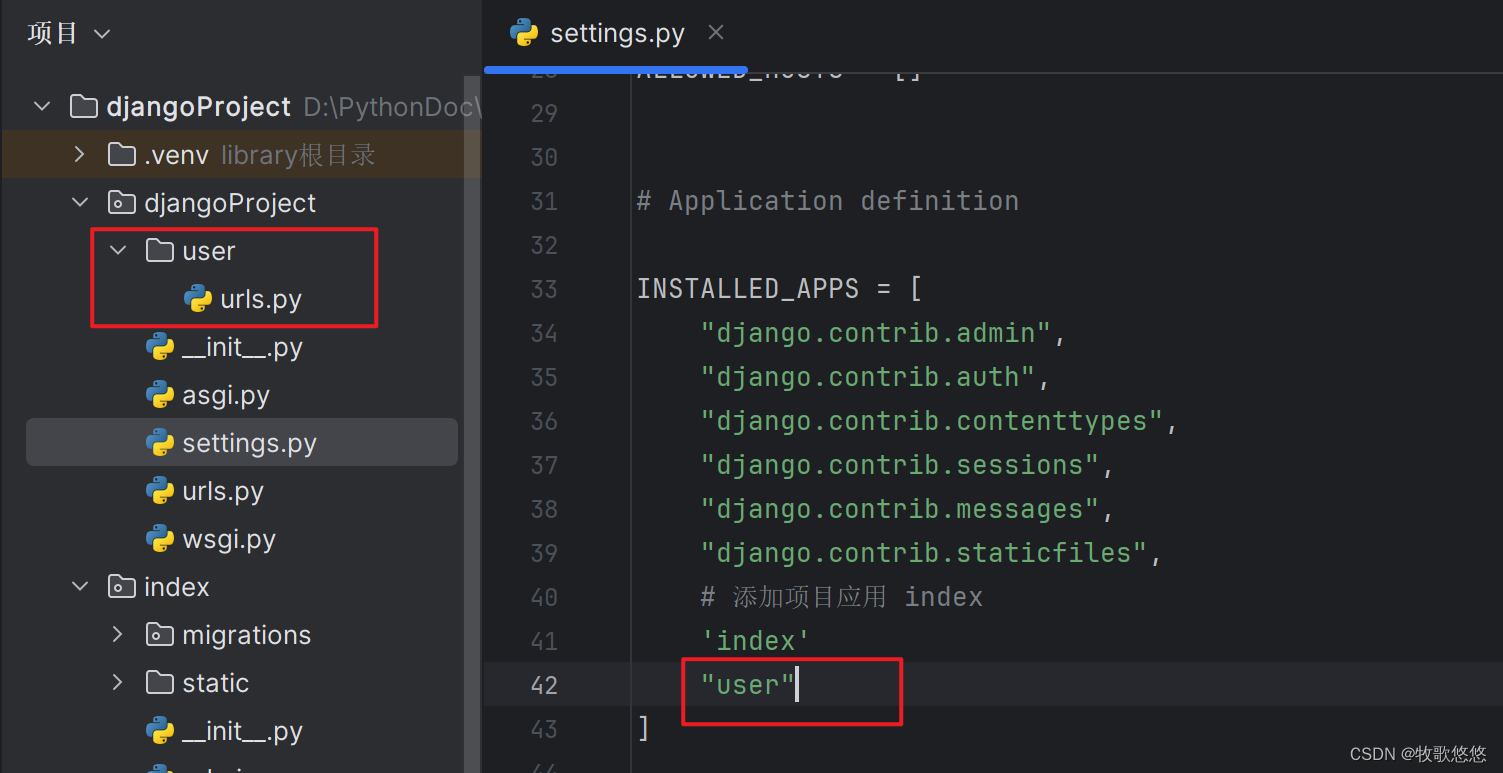Click the 添加项目应用 index comment
Viewport: 1503px width, 773px height.
pos(842,597)
